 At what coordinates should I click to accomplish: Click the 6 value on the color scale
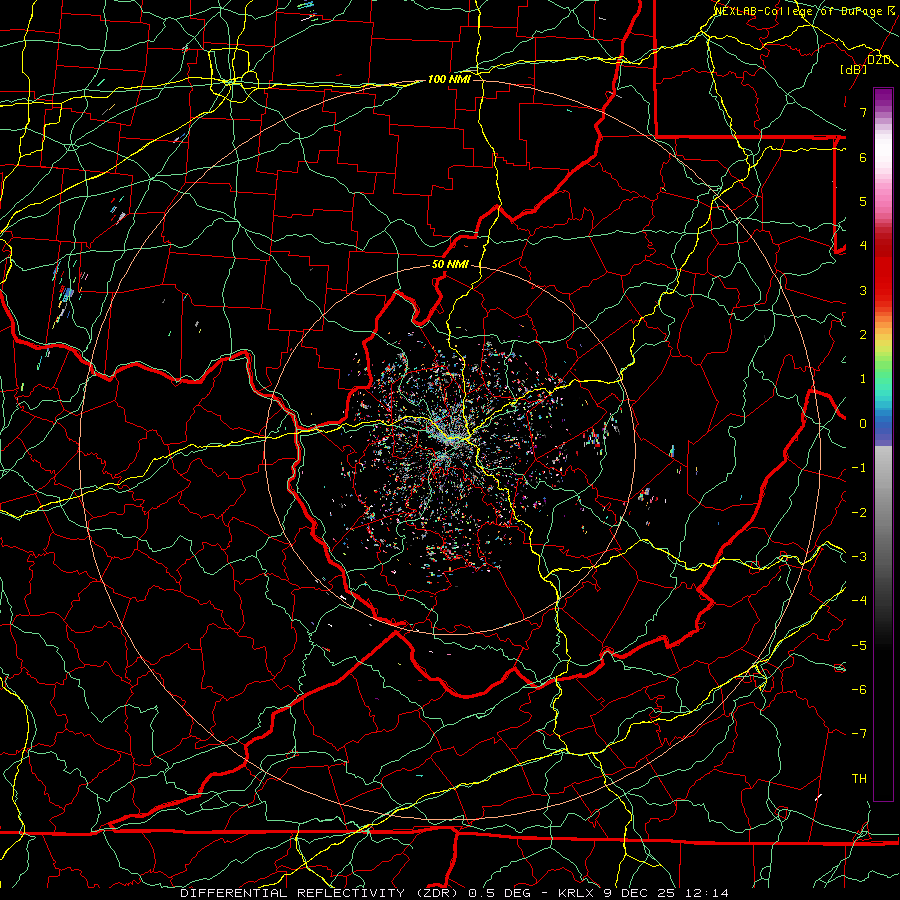(x=863, y=157)
